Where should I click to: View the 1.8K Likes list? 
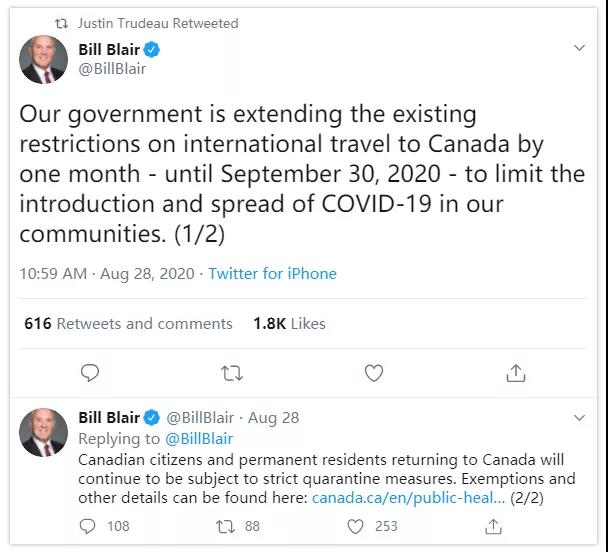pos(289,324)
